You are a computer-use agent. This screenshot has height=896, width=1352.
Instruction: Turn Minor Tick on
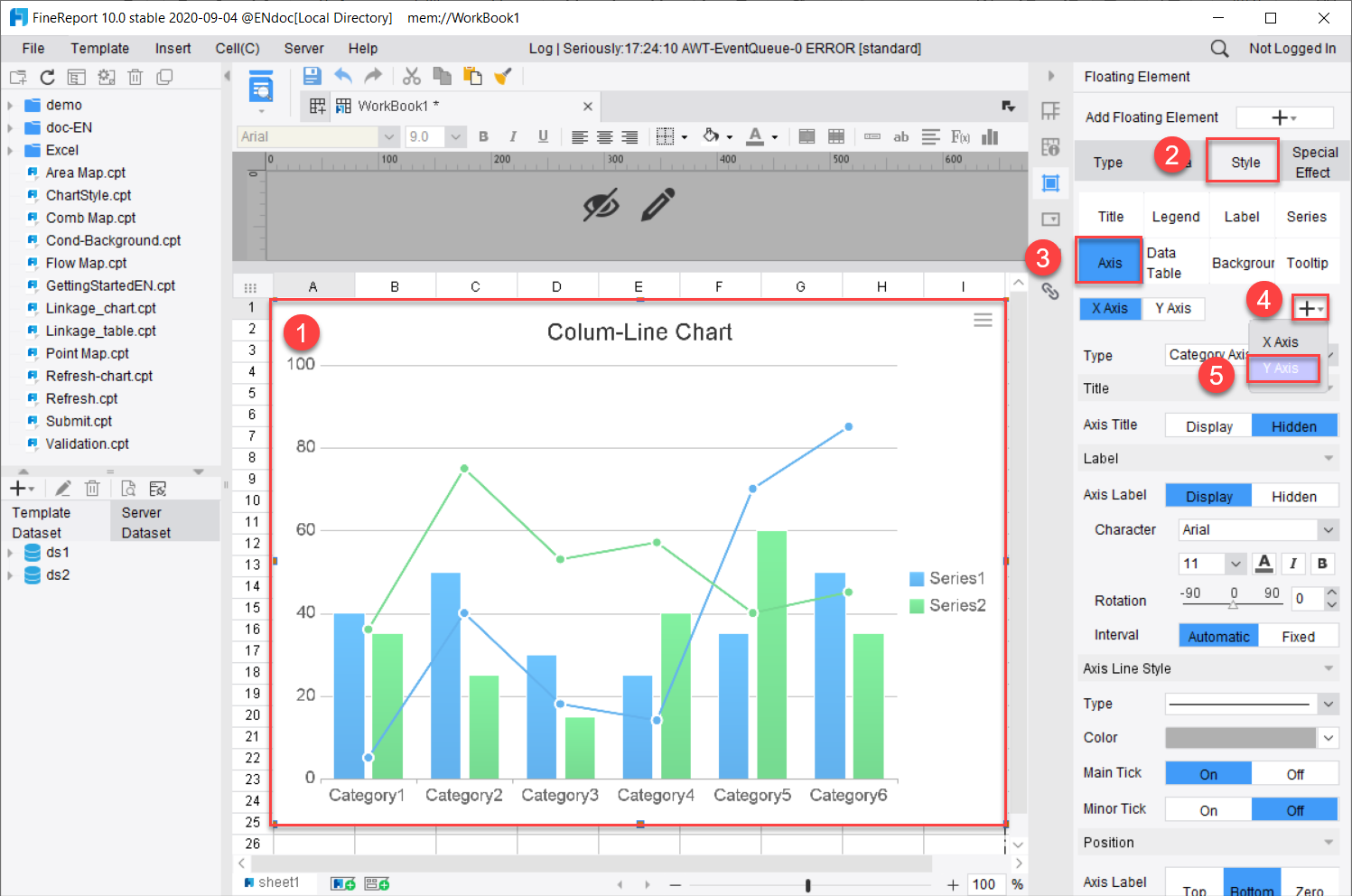[1207, 808]
